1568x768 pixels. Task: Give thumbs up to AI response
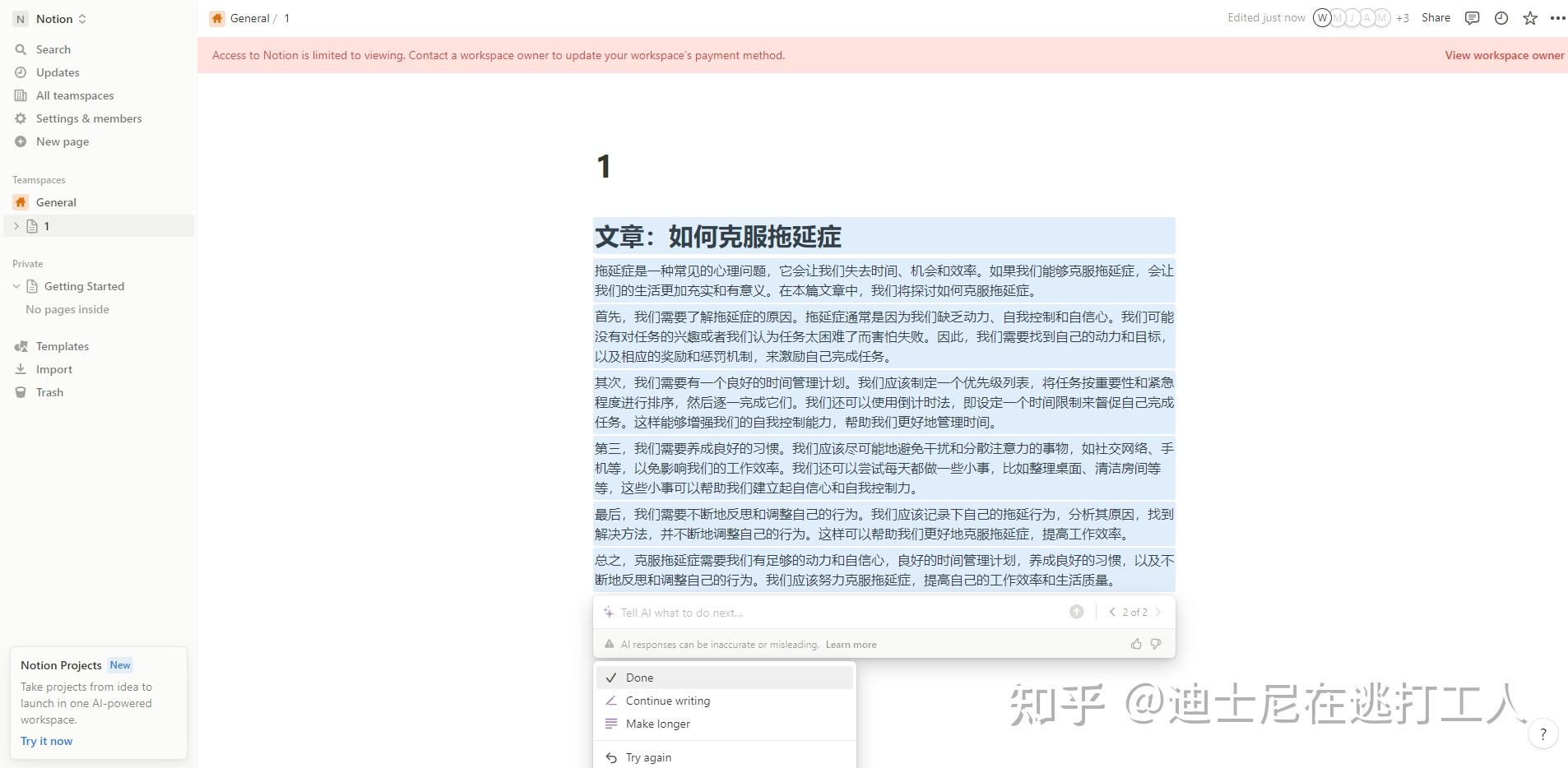click(x=1136, y=644)
